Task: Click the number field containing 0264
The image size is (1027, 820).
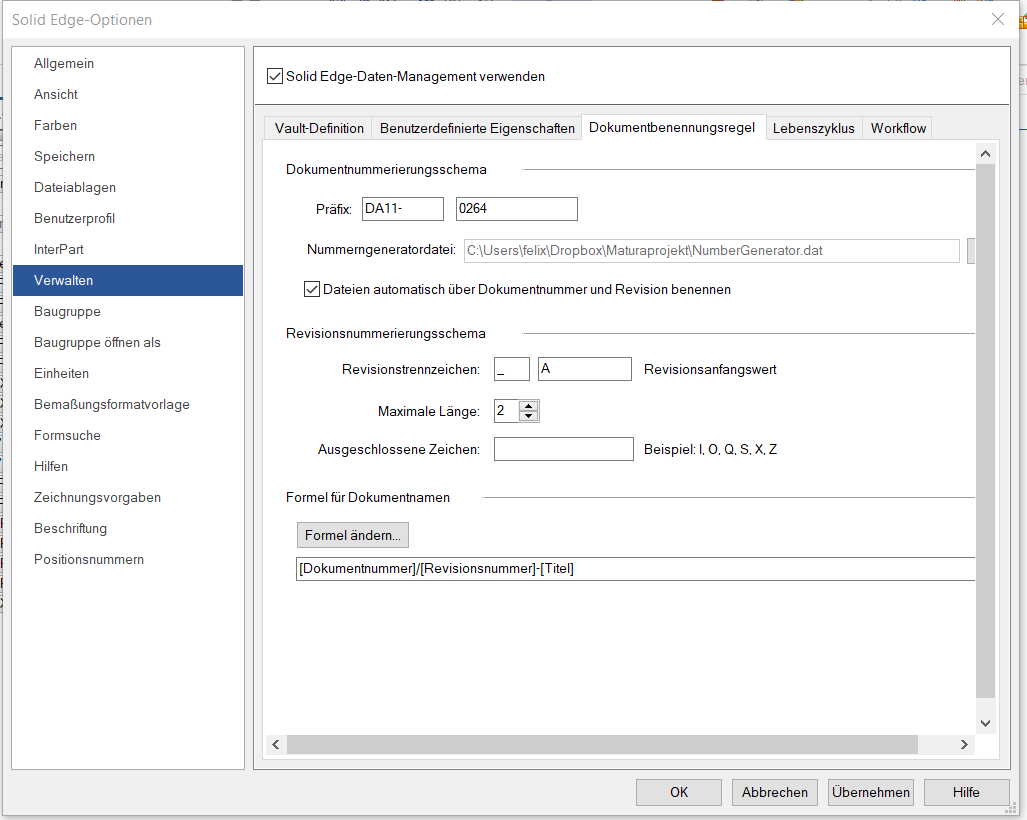Action: click(x=517, y=209)
